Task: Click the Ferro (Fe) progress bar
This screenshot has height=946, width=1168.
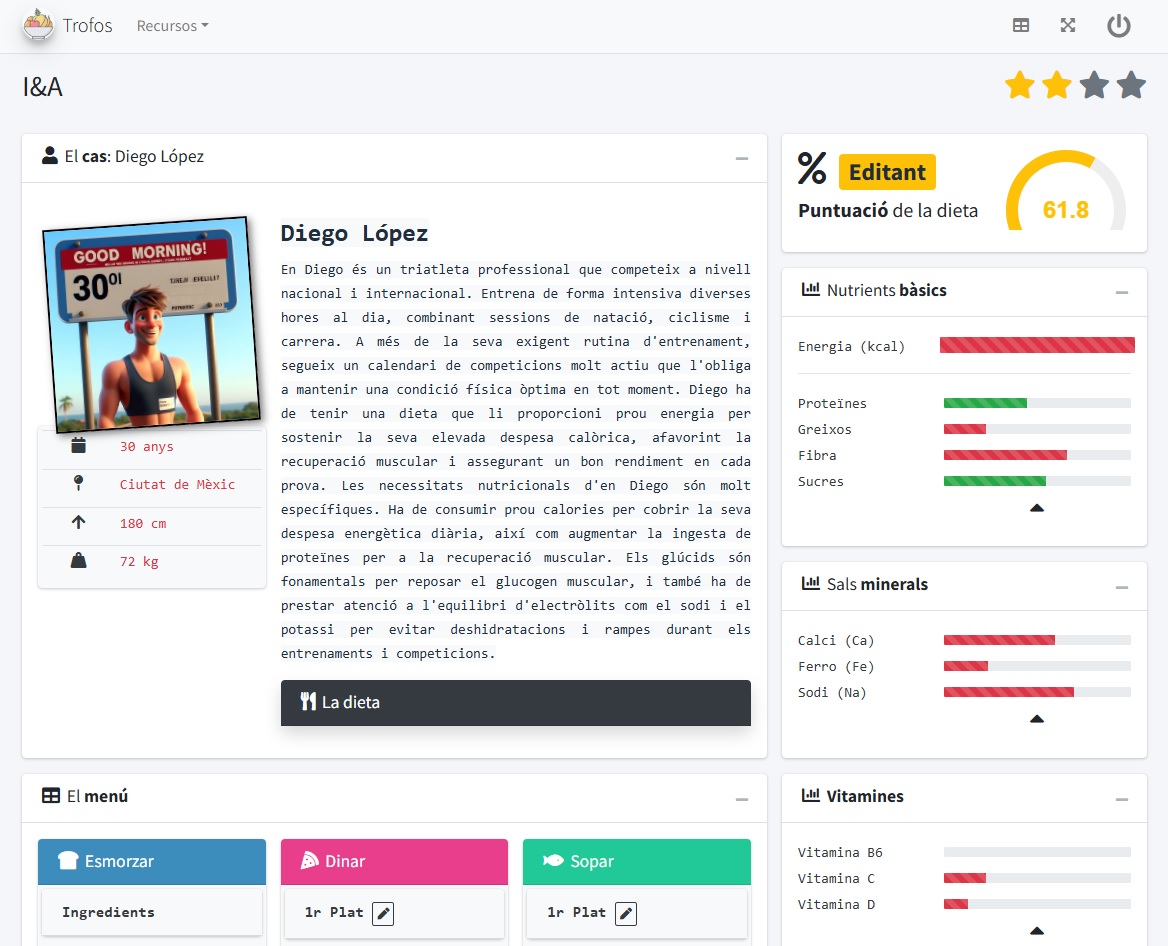Action: 1037,666
